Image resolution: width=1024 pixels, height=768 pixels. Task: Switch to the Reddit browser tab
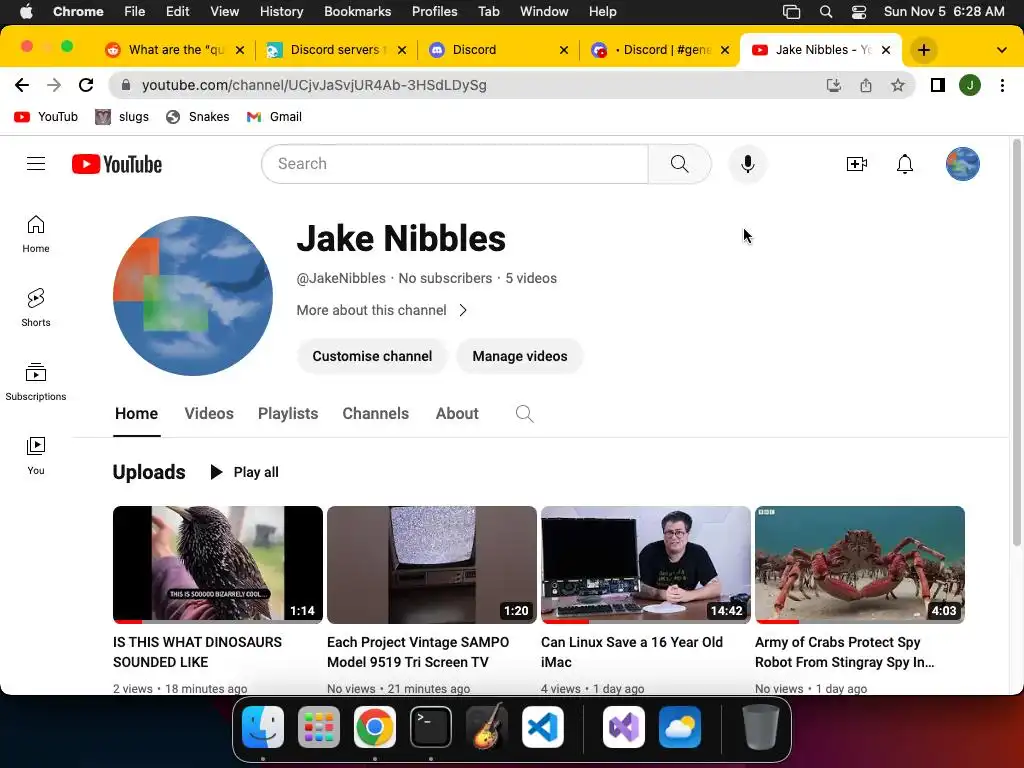coord(175,50)
